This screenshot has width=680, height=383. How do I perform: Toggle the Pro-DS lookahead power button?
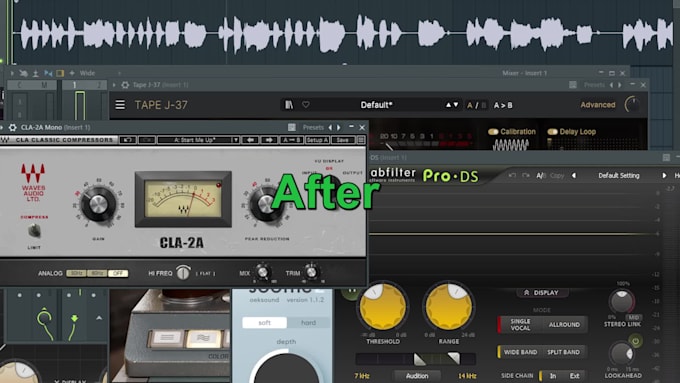tap(635, 341)
